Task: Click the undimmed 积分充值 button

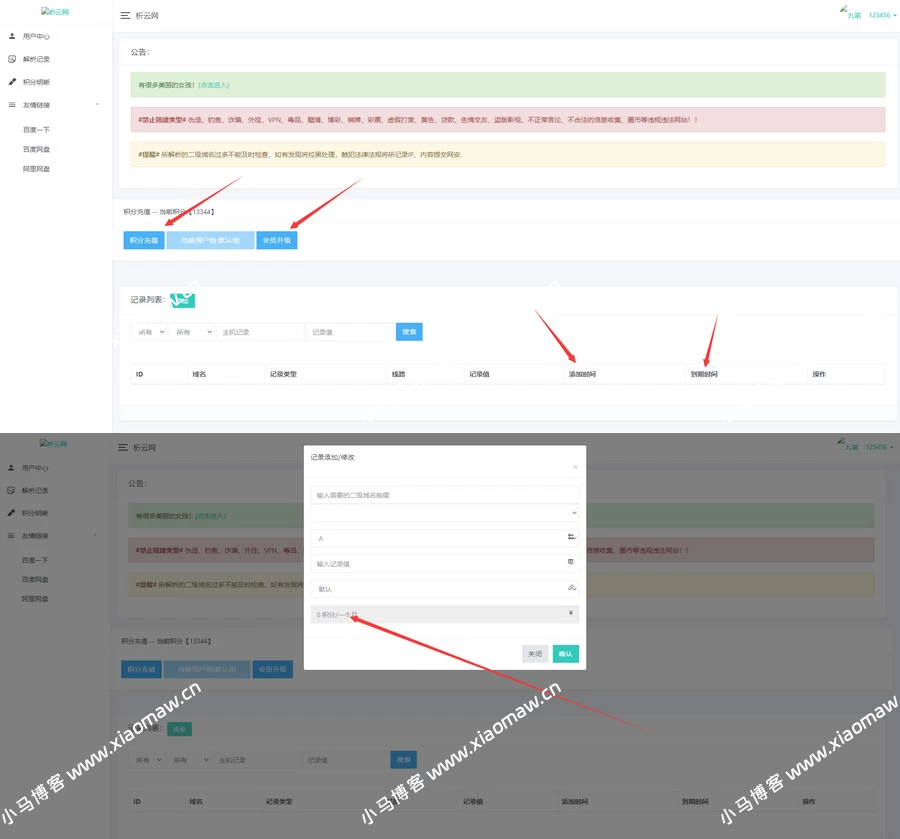Action: [143, 241]
